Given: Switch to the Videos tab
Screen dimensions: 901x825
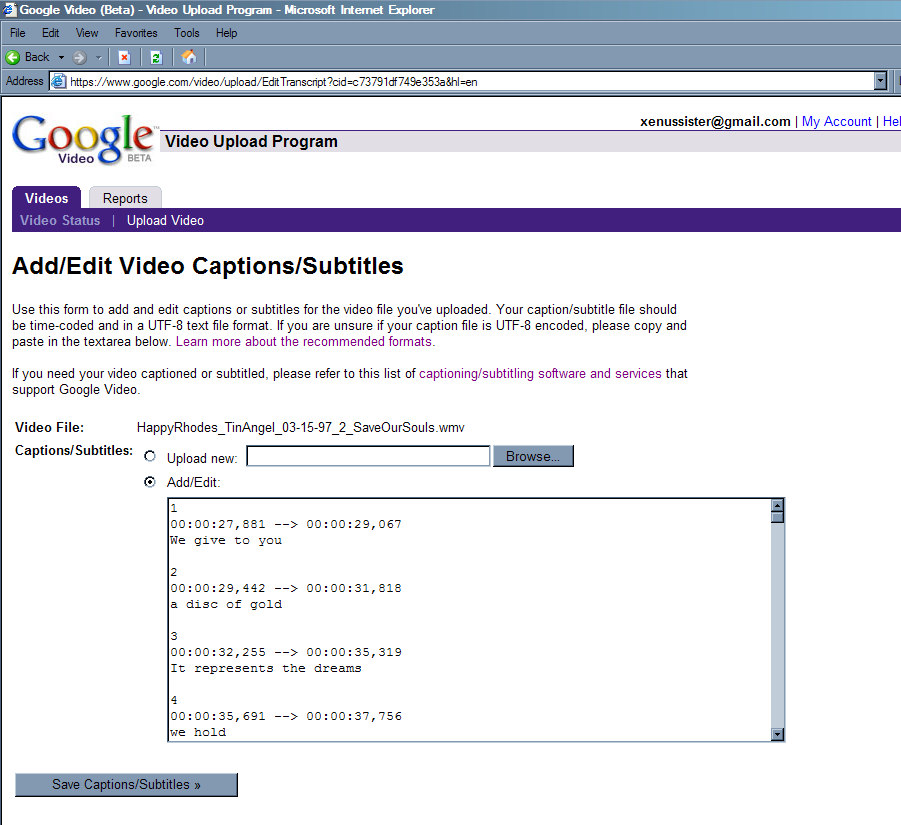Looking at the screenshot, I should (47, 198).
